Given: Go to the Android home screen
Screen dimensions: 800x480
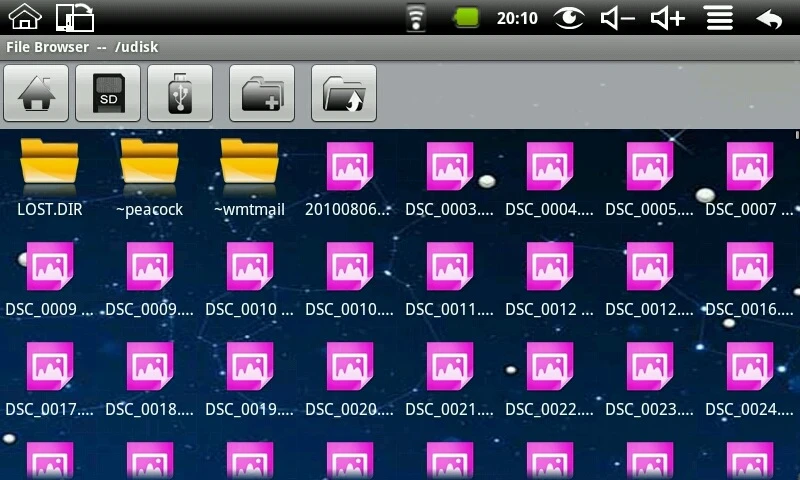Looking at the screenshot, I should [25, 17].
